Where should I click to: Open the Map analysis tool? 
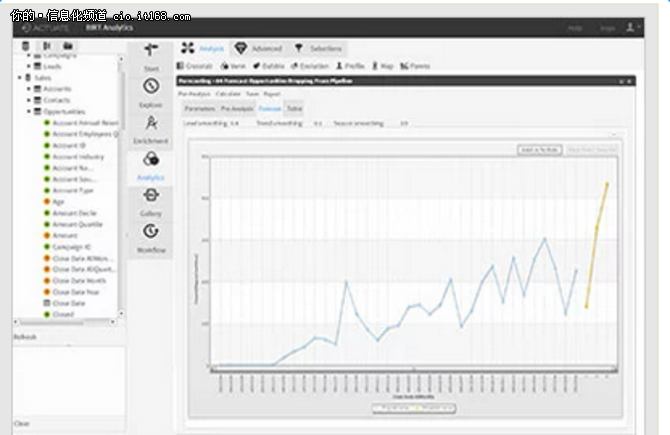[x=382, y=66]
